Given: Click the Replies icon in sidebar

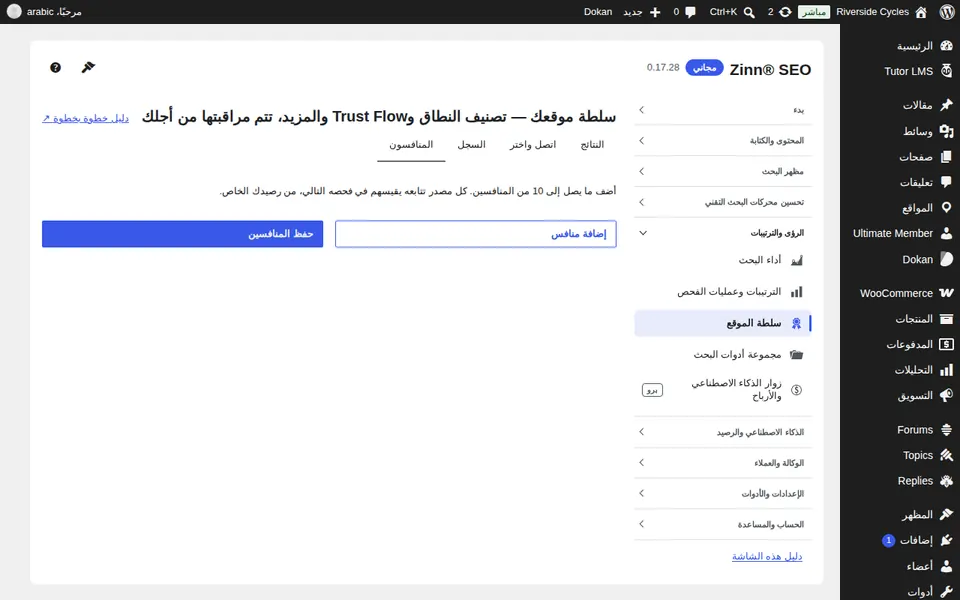Looking at the screenshot, I should coord(947,481).
